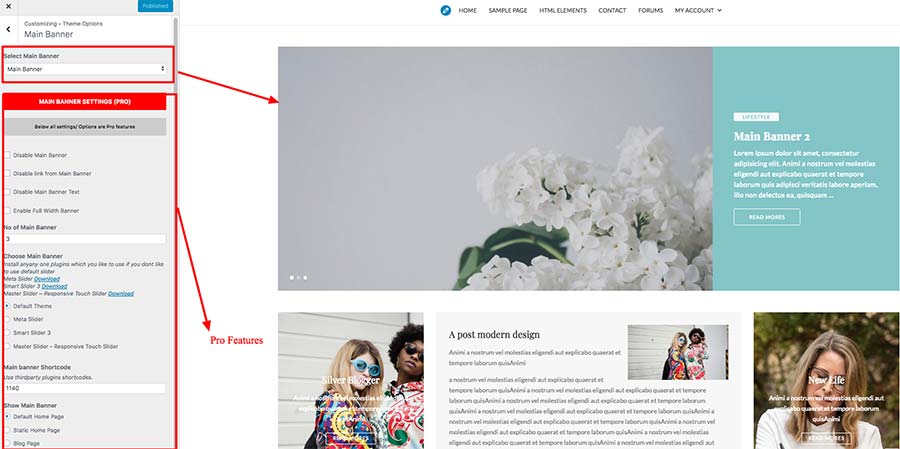Select the first slider dot indicator
Viewport: 900px width, 449px height.
coord(292,277)
